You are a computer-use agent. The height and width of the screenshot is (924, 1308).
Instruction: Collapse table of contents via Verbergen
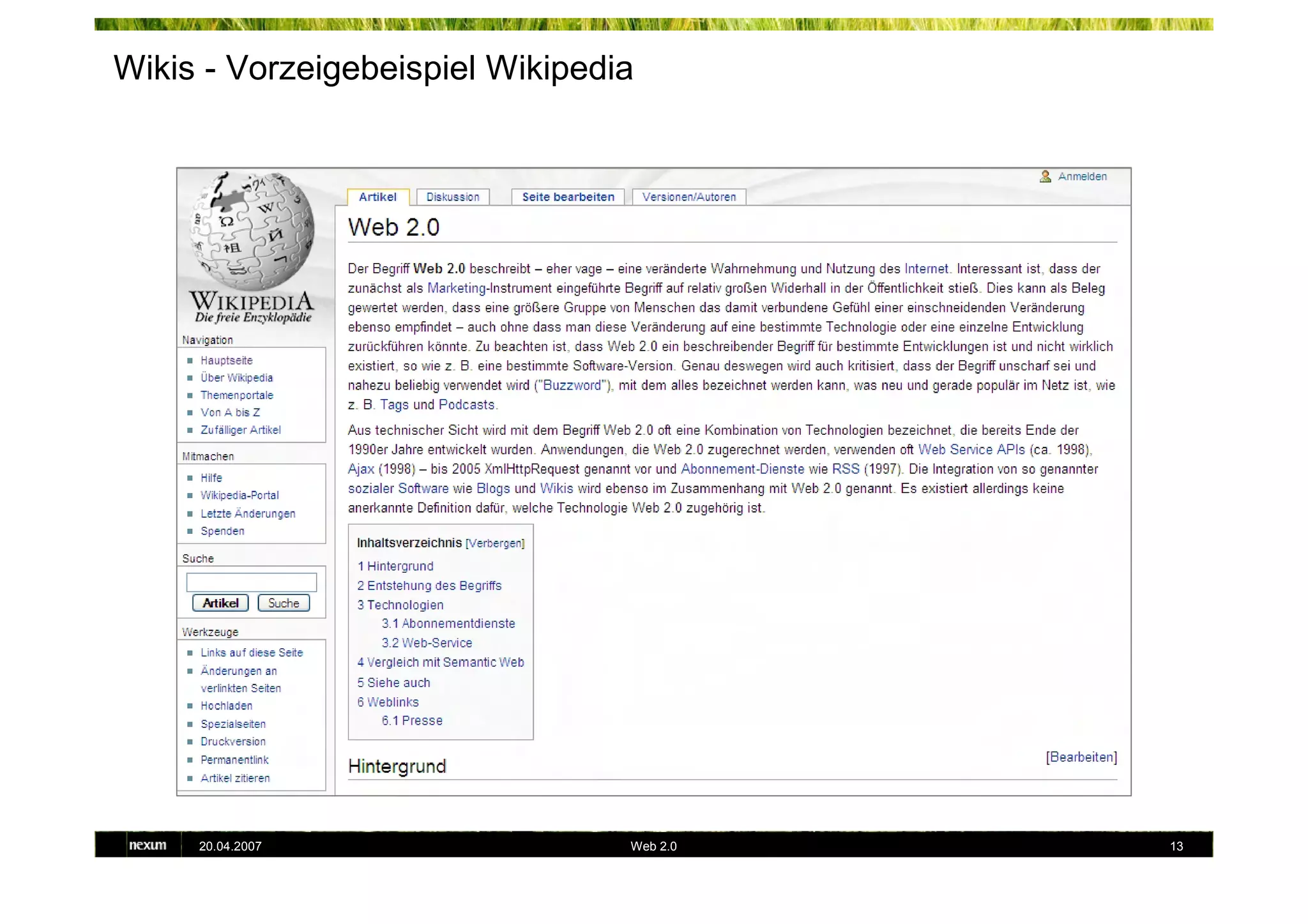point(495,543)
